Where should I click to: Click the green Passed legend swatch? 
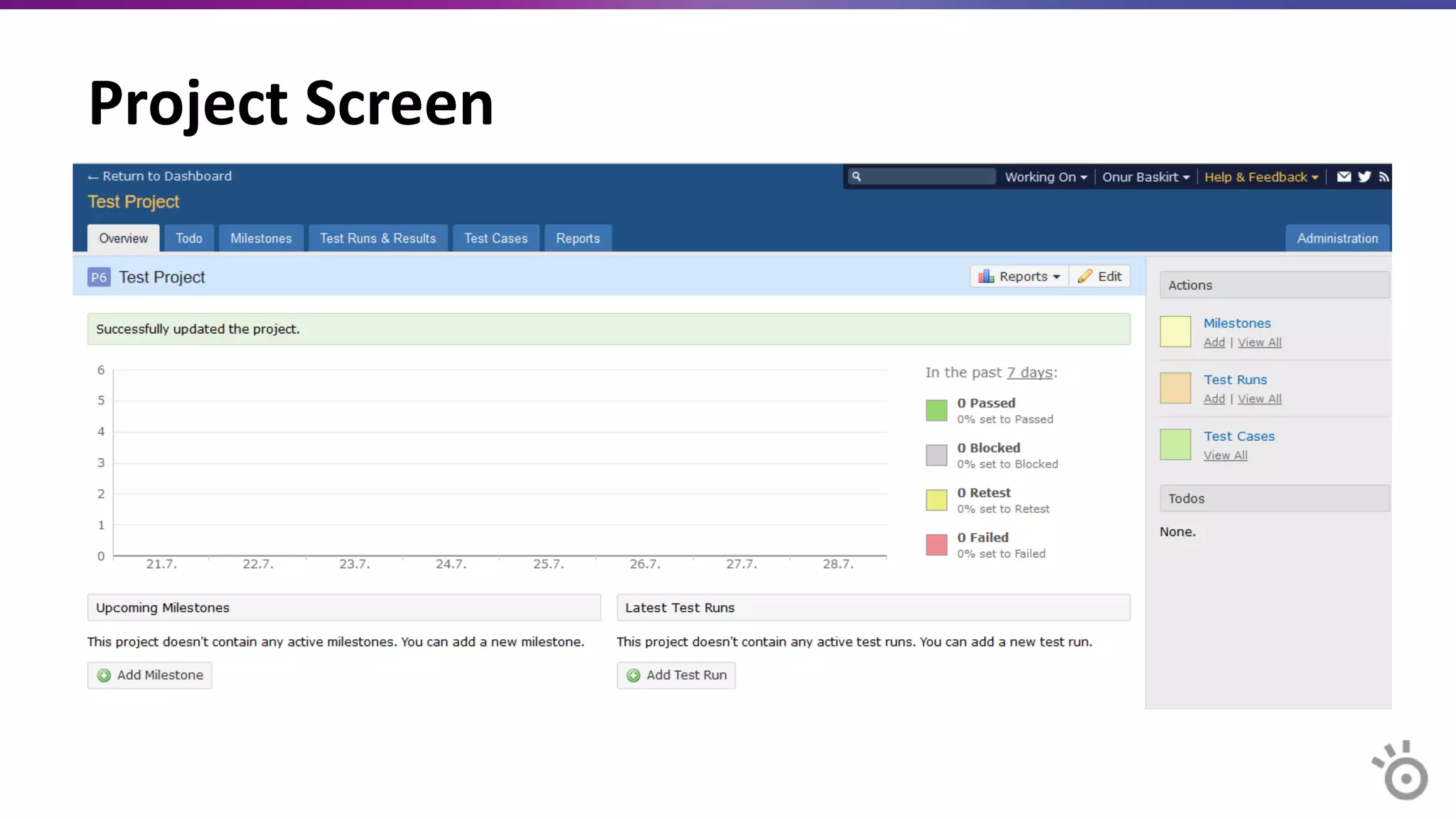click(x=936, y=410)
